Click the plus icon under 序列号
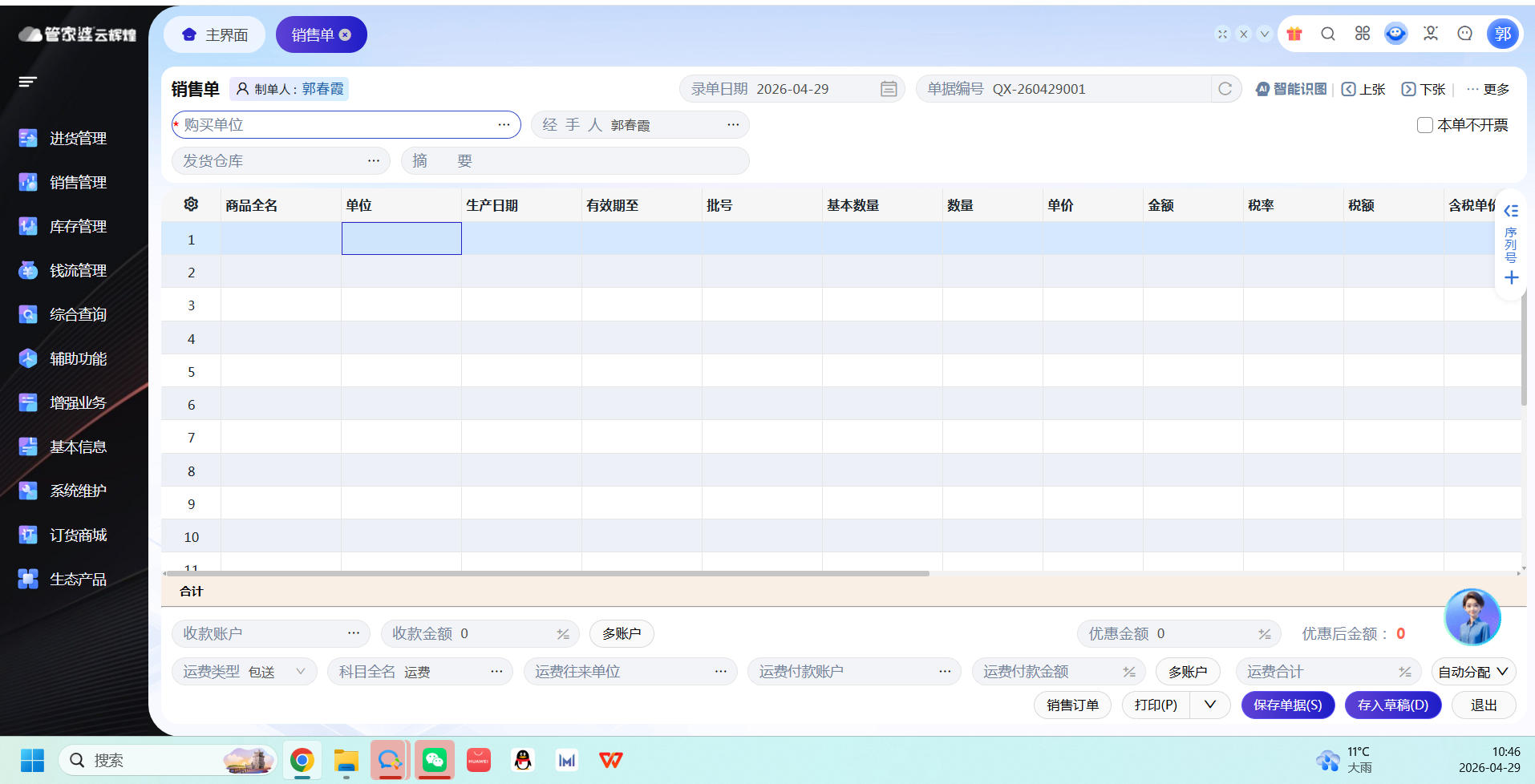 (x=1511, y=277)
